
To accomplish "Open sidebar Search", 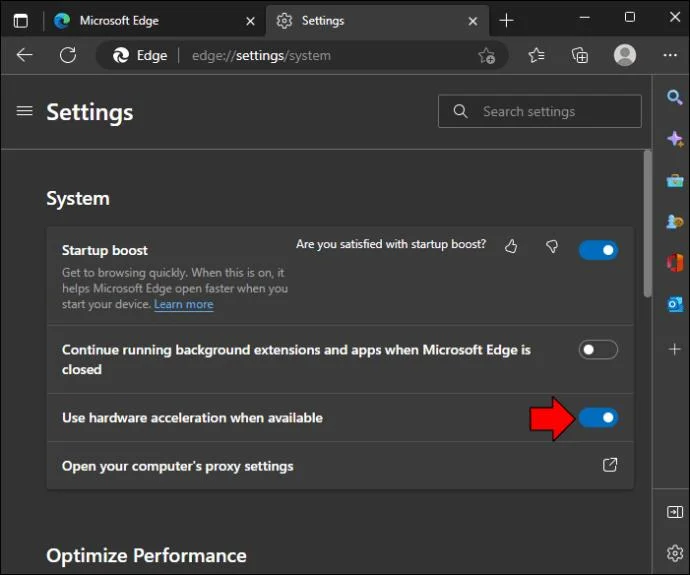I will coord(674,97).
